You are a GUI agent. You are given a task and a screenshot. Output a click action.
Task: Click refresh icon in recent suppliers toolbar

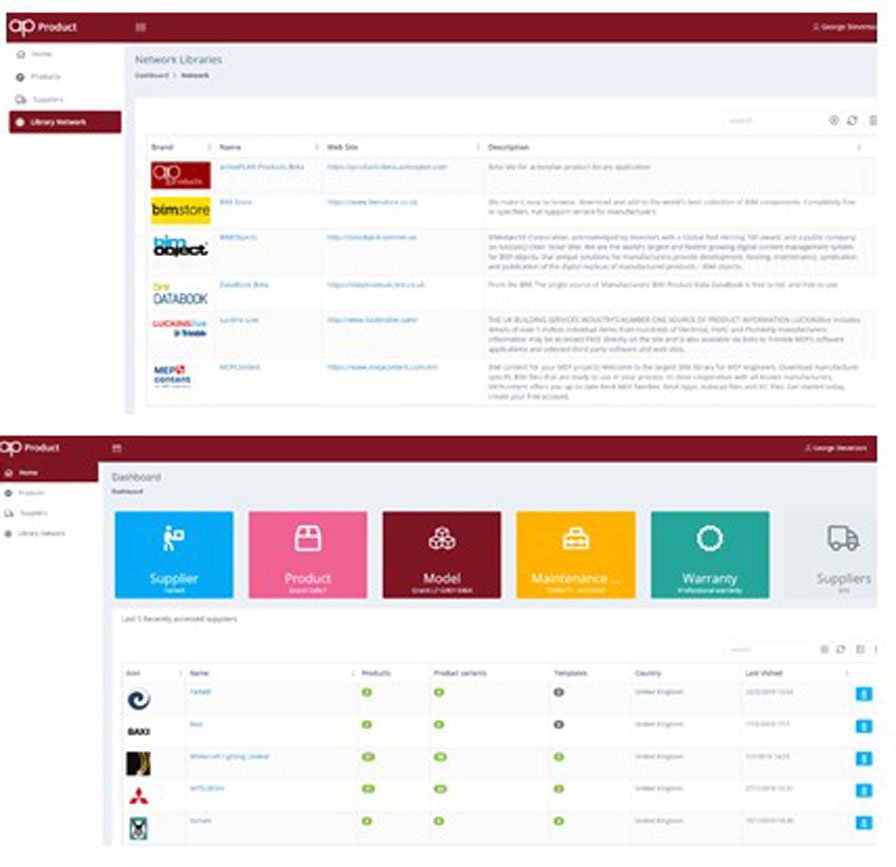(x=841, y=649)
